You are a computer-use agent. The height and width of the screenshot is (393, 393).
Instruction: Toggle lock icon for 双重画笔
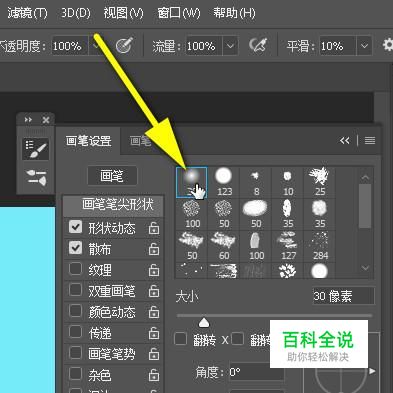pos(154,291)
